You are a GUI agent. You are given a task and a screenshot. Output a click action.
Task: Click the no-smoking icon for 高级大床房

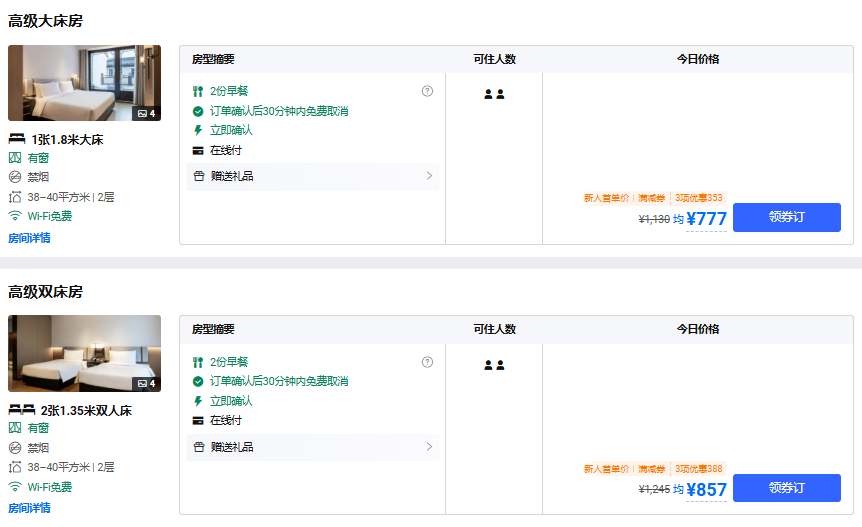15,177
